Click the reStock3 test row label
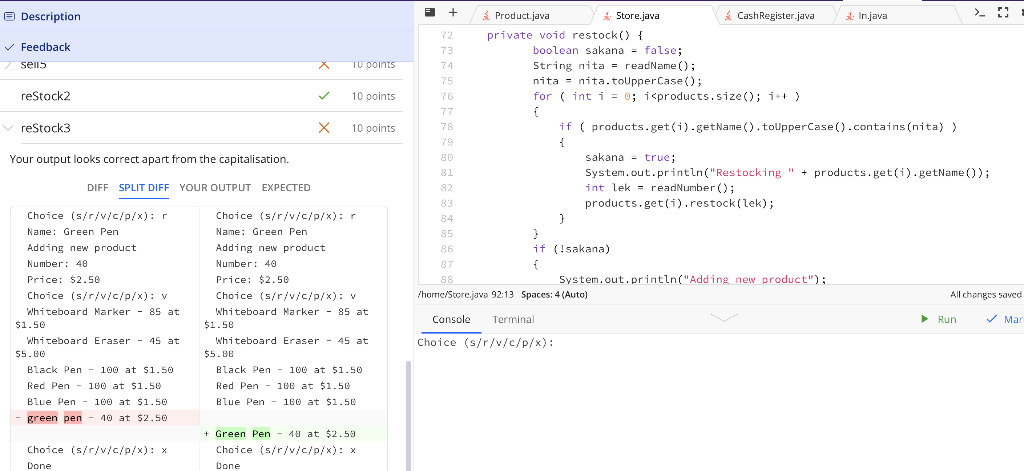Screen dimensions: 1024x471 46,128
